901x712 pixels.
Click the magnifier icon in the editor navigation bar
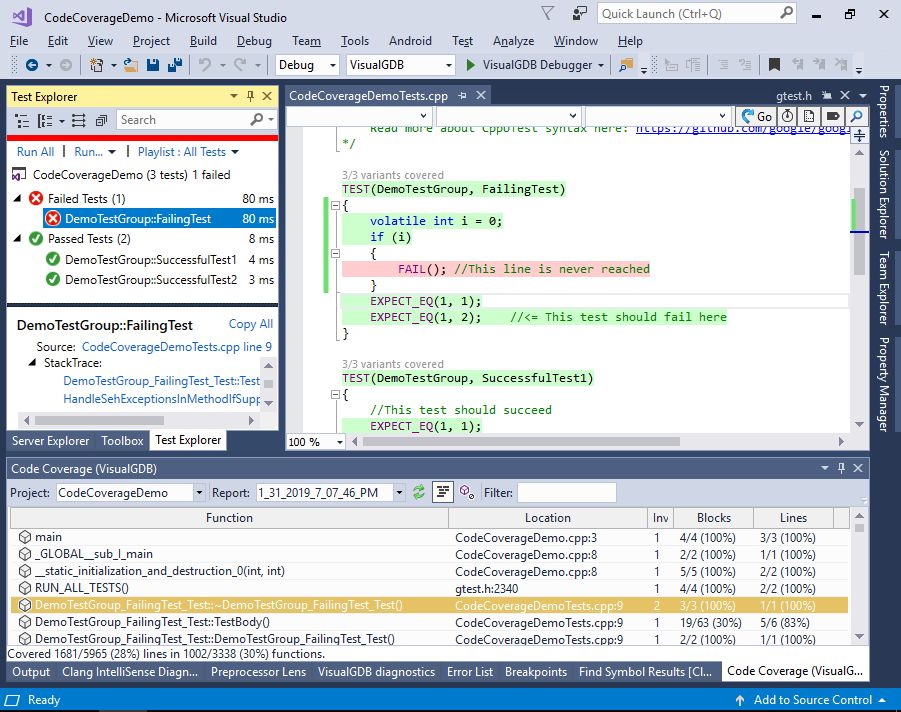click(x=856, y=116)
